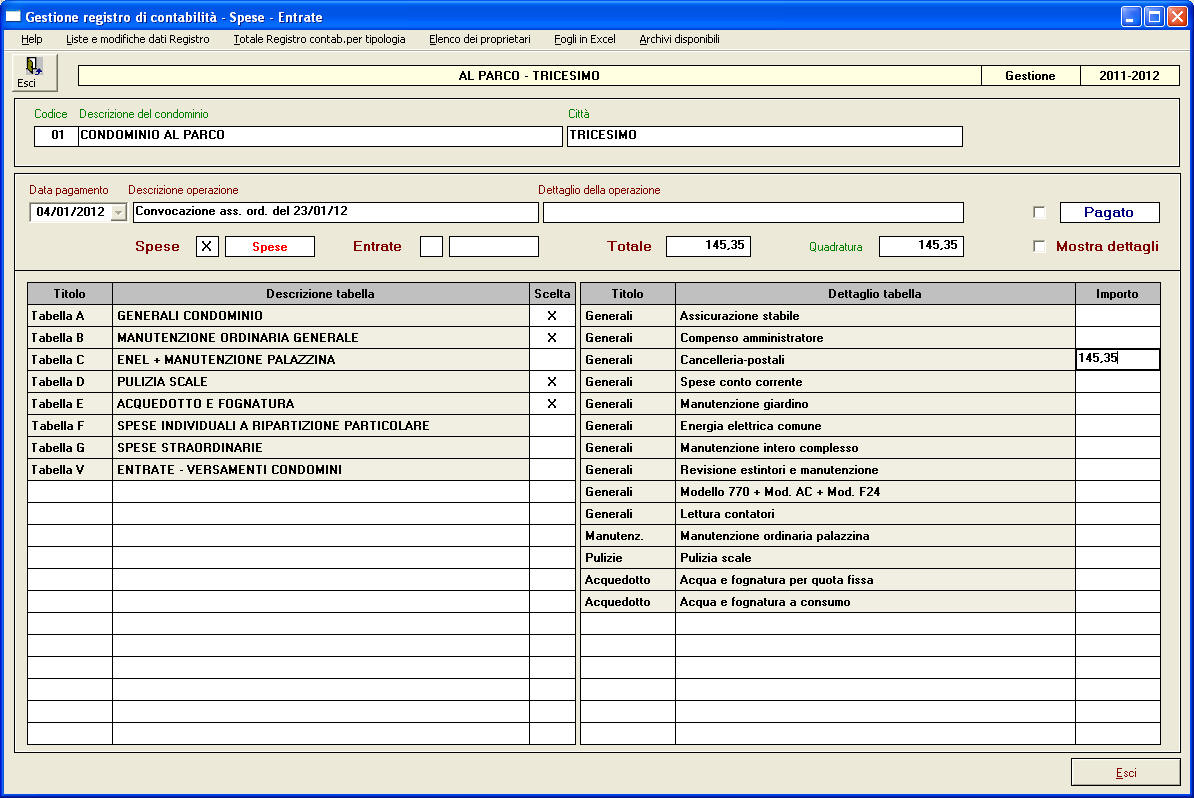This screenshot has width=1194, height=798.
Task: Click the Importo column header
Action: pos(1117,293)
